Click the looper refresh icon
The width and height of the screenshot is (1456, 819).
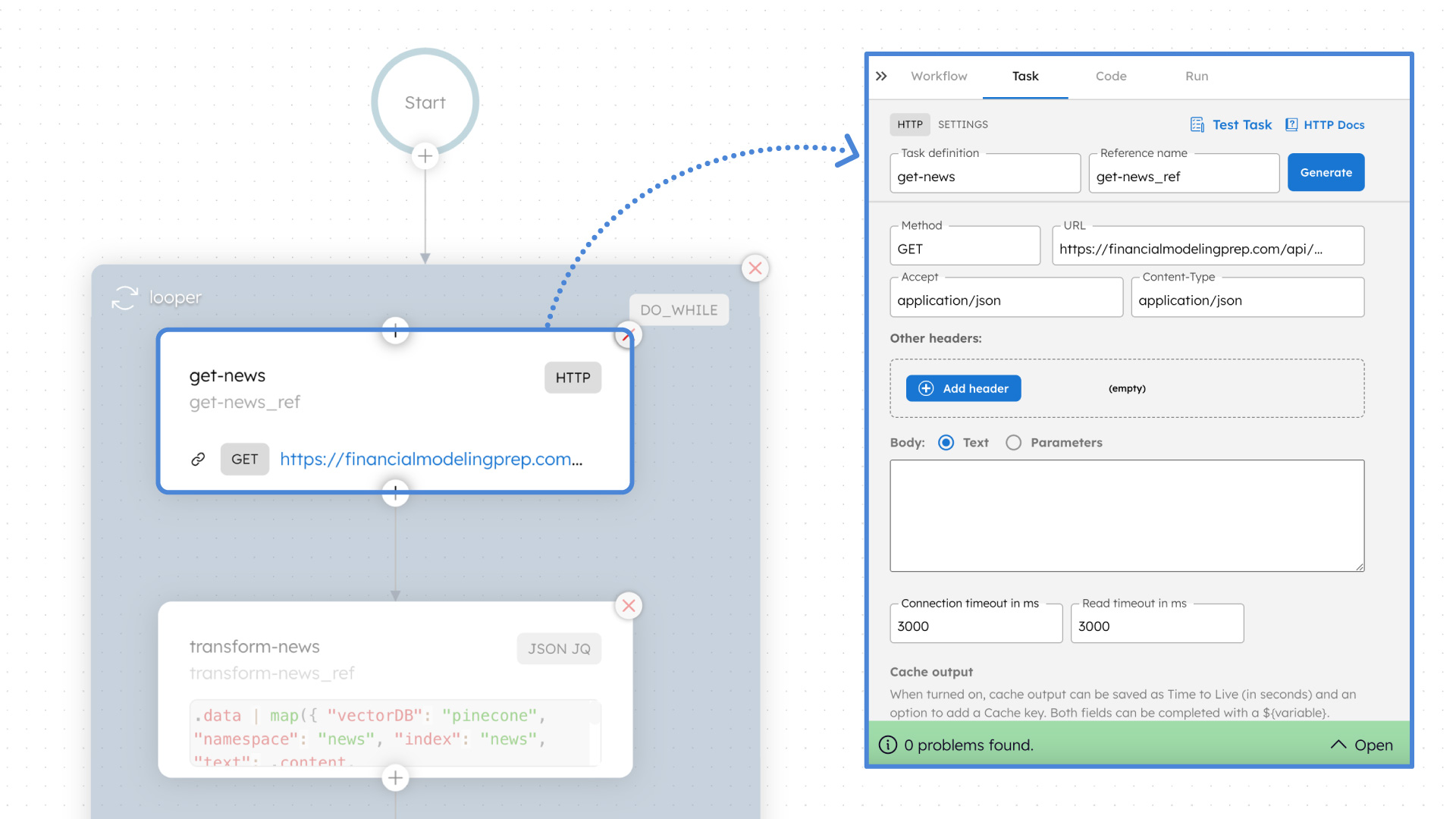tap(124, 297)
